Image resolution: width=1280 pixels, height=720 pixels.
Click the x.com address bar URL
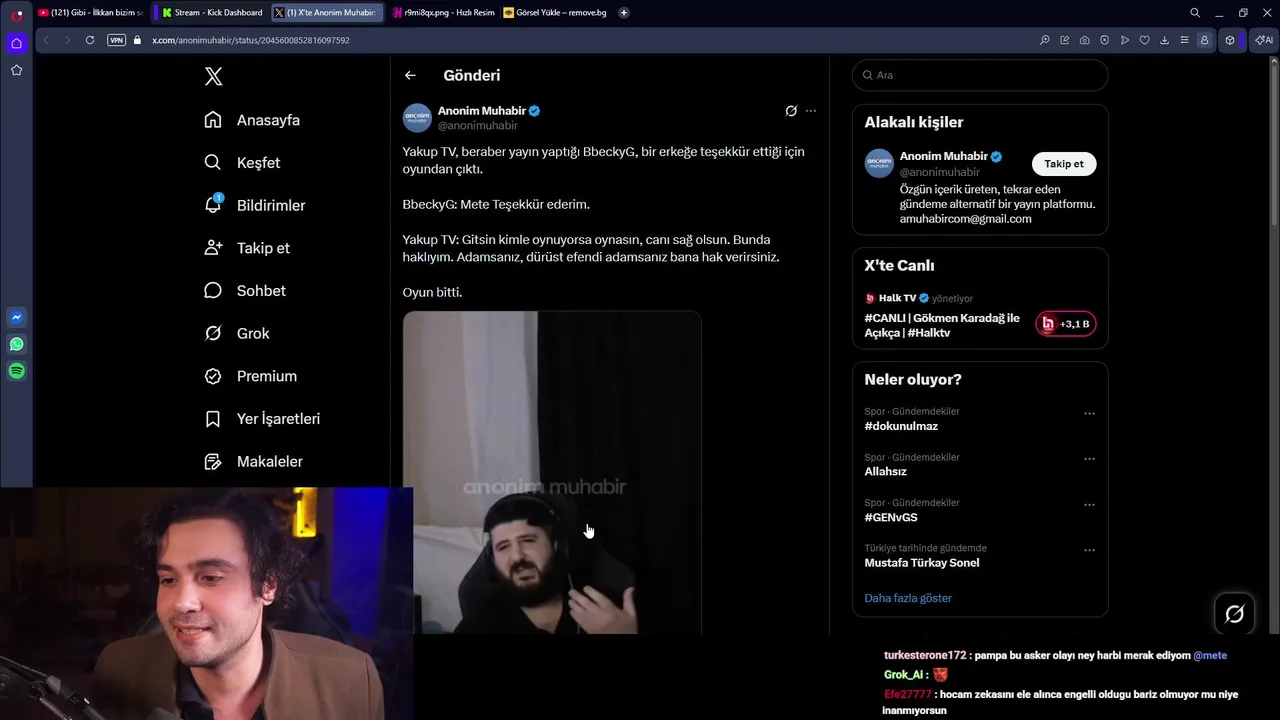(x=251, y=40)
